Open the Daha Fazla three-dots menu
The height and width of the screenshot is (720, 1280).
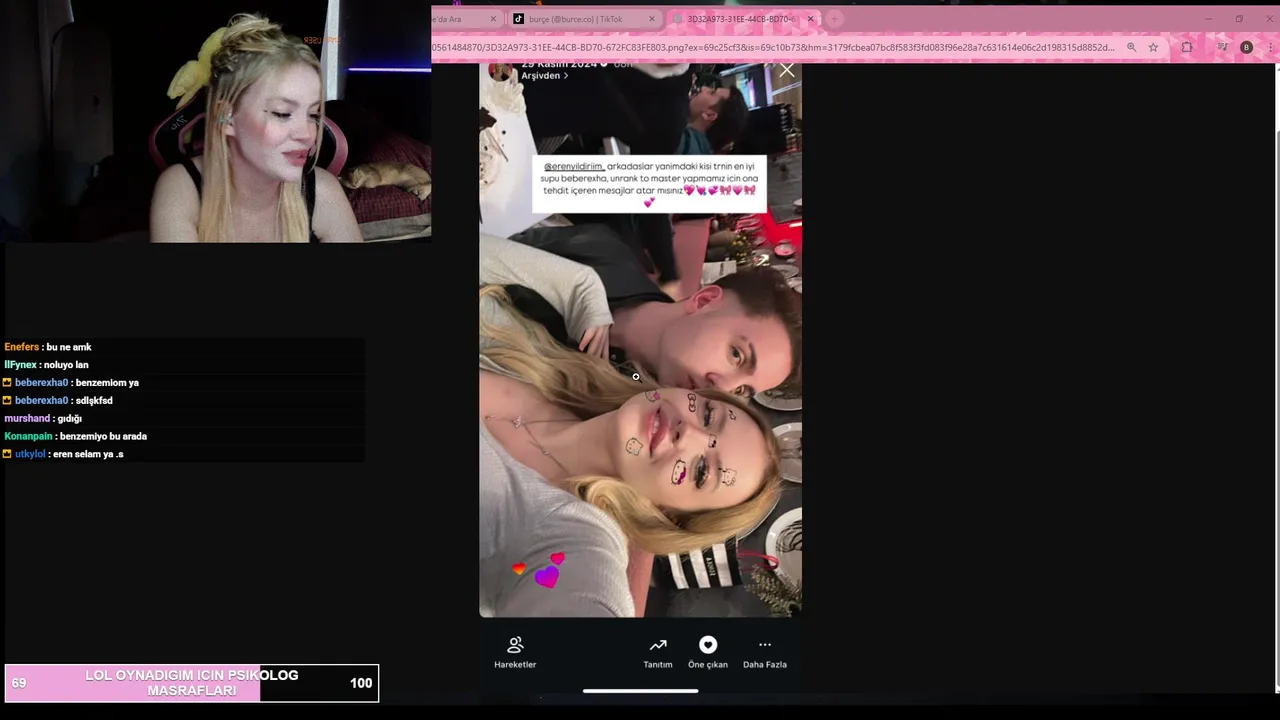[765, 645]
